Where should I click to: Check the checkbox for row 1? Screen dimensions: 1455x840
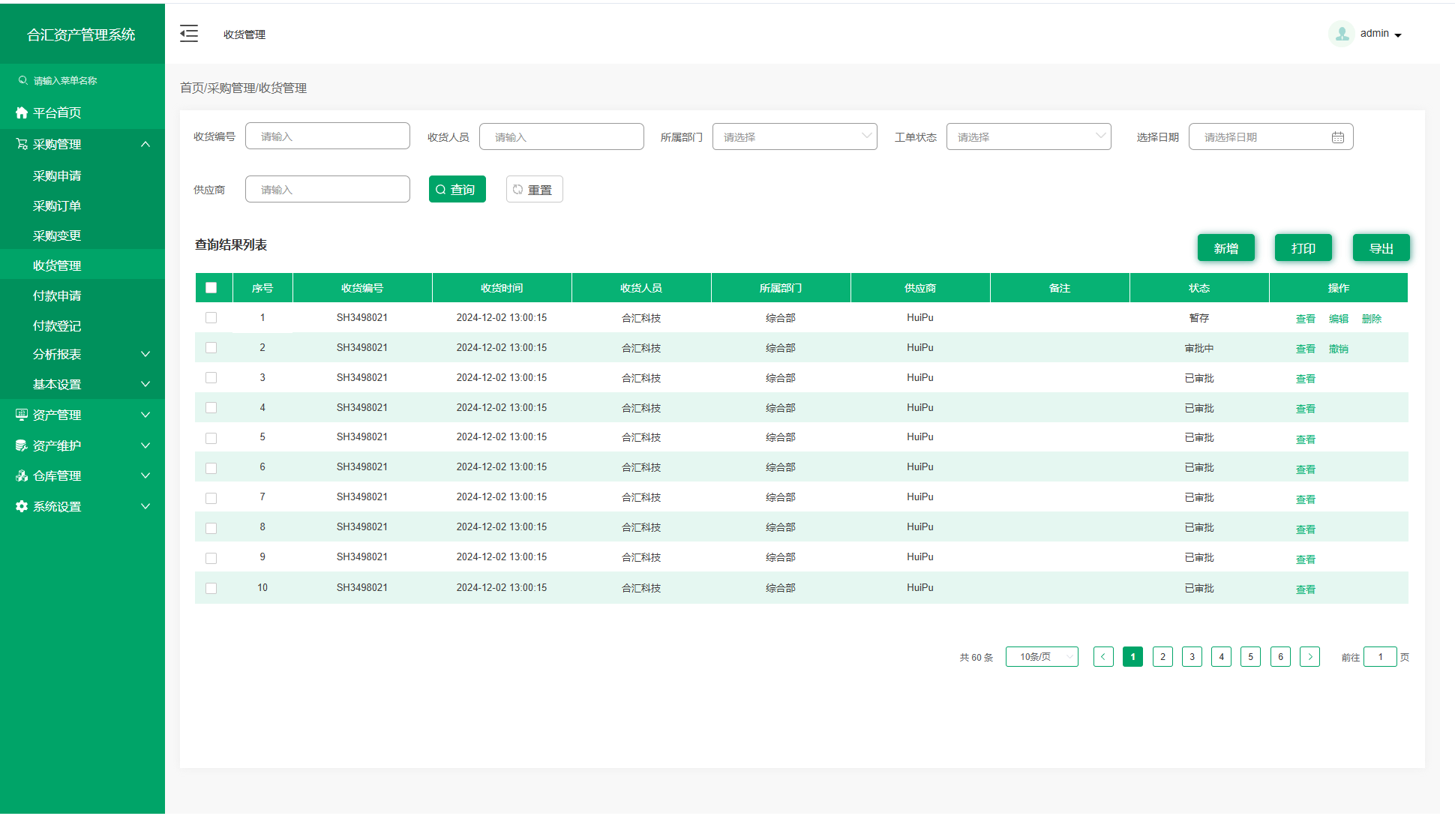coord(211,318)
